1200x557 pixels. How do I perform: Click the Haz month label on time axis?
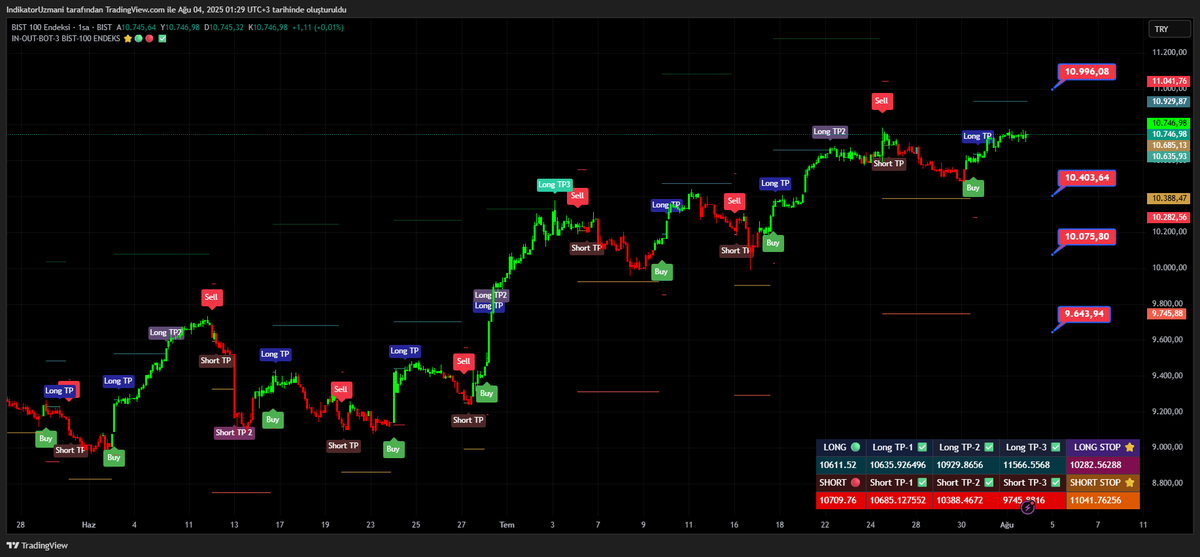point(88,524)
